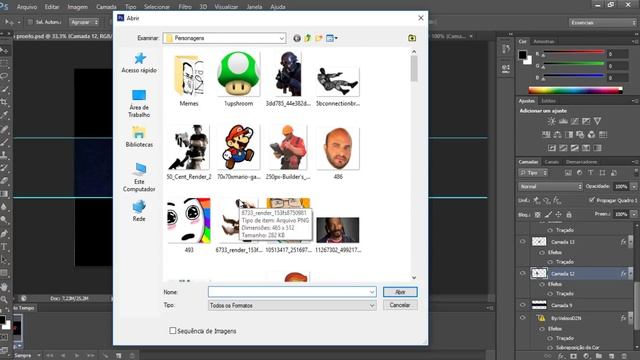This screenshot has width=640, height=360.
Task: Open Imagem menu
Action: [x=78, y=7]
